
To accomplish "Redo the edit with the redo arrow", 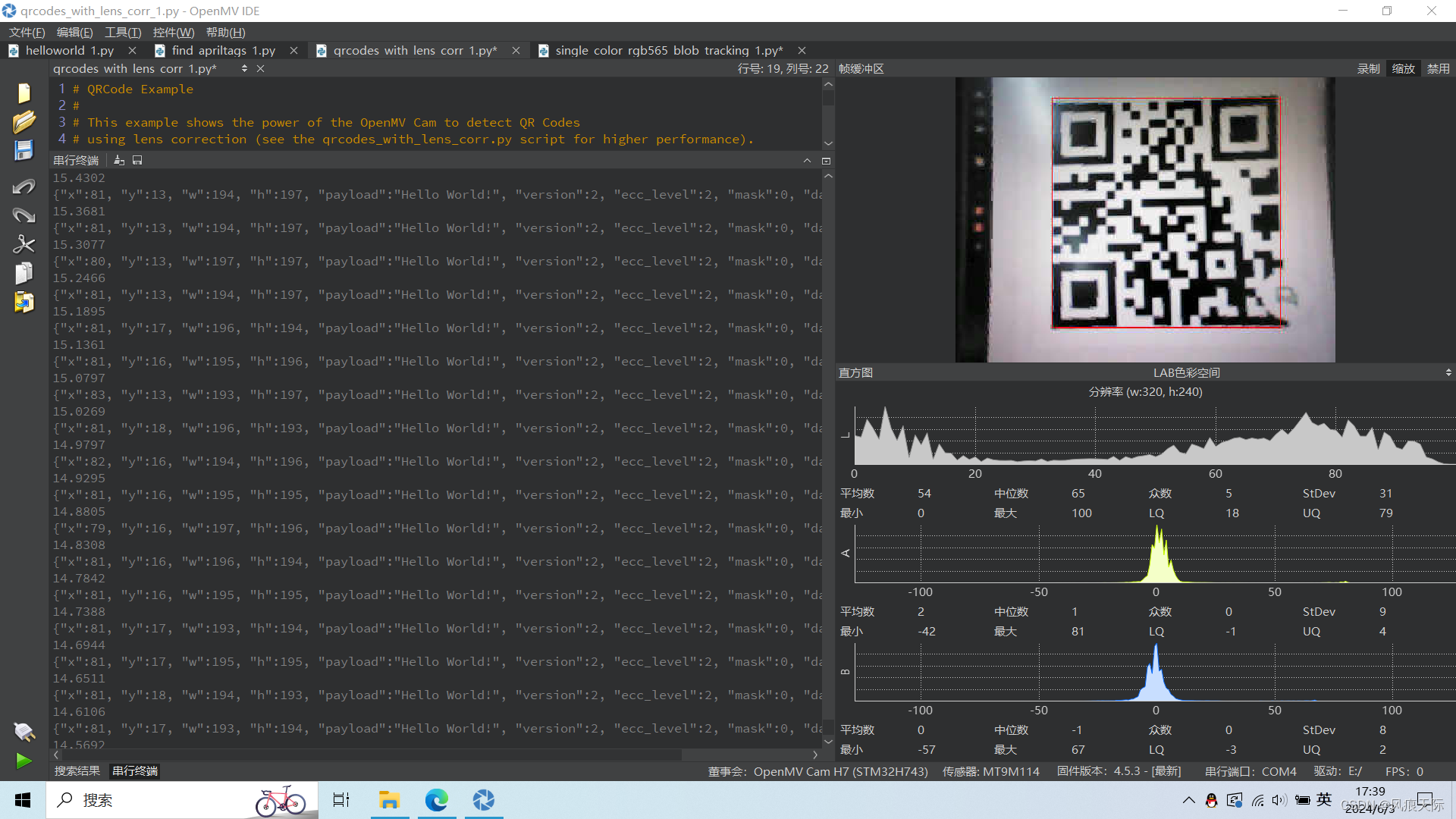I will click(24, 215).
